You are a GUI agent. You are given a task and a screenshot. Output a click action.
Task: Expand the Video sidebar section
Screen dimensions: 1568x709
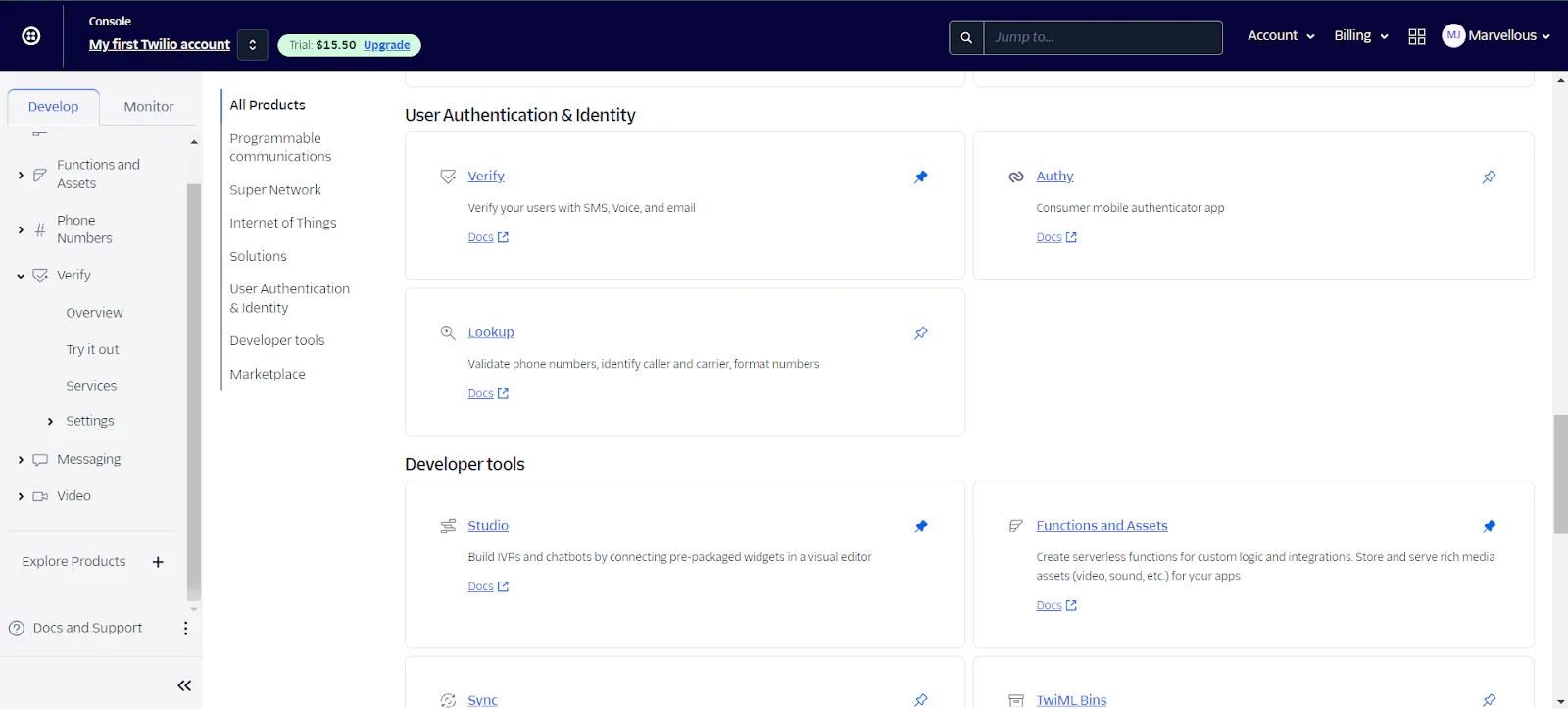coord(21,496)
